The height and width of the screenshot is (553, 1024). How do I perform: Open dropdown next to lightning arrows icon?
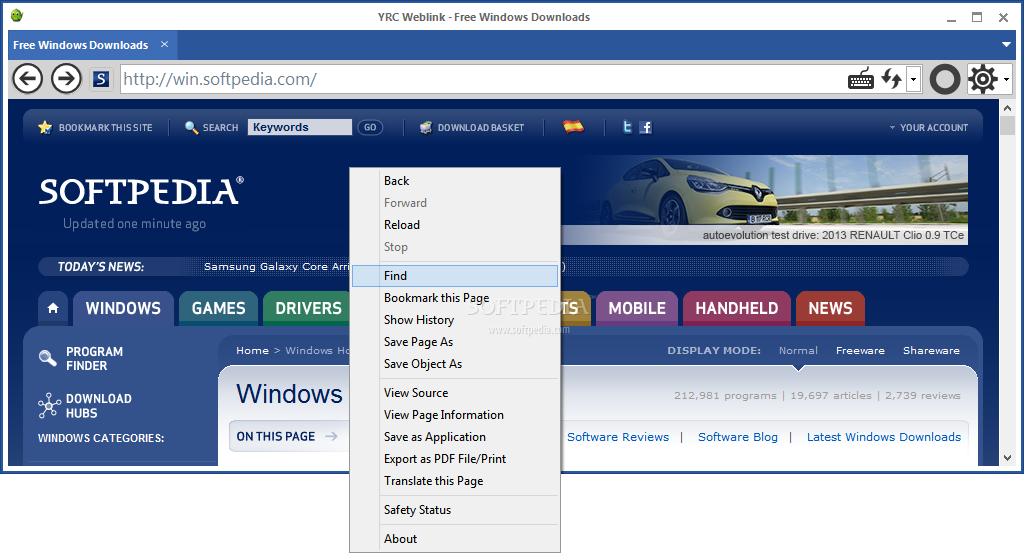click(913, 79)
